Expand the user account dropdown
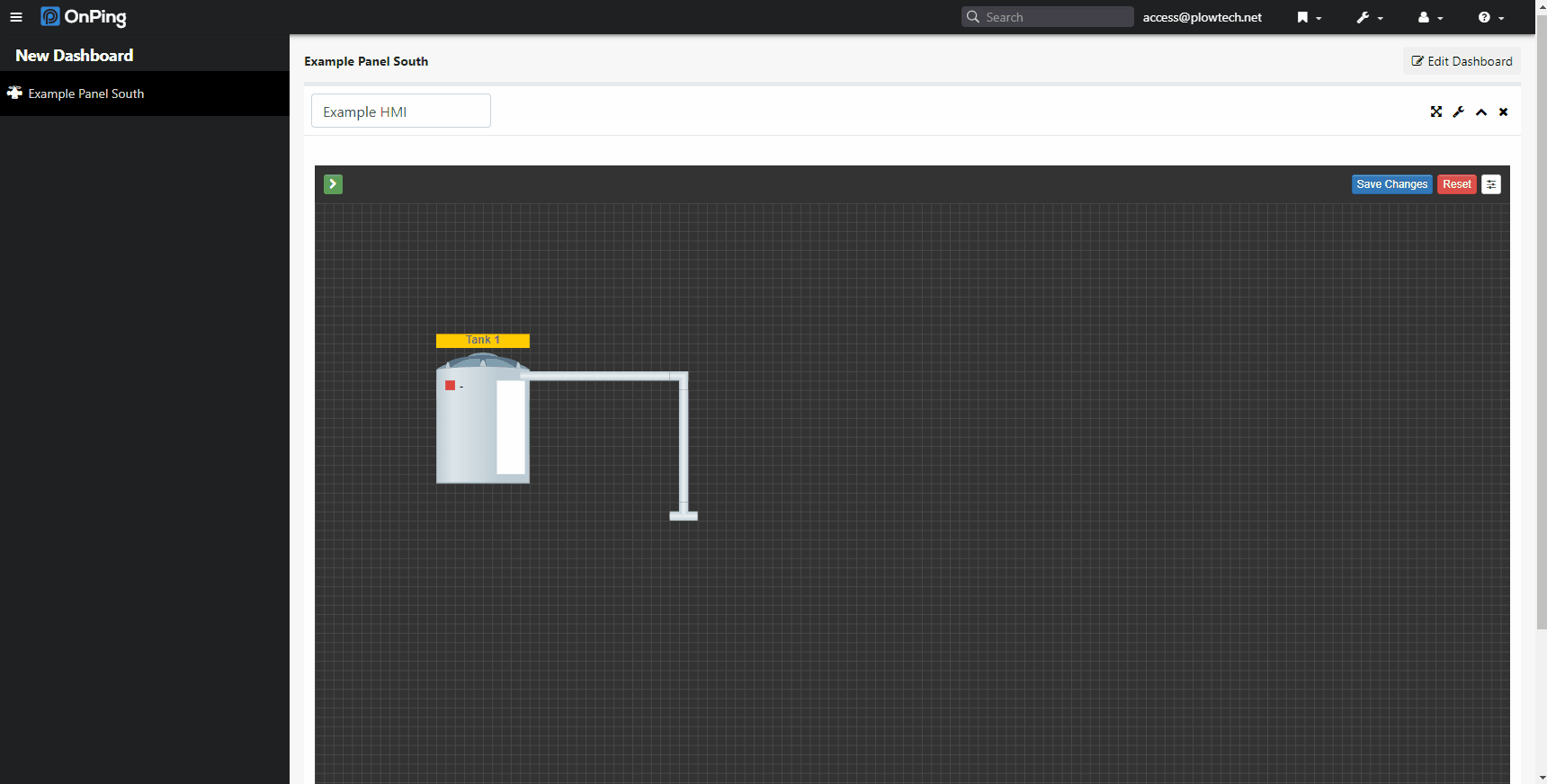1547x784 pixels. point(1429,17)
